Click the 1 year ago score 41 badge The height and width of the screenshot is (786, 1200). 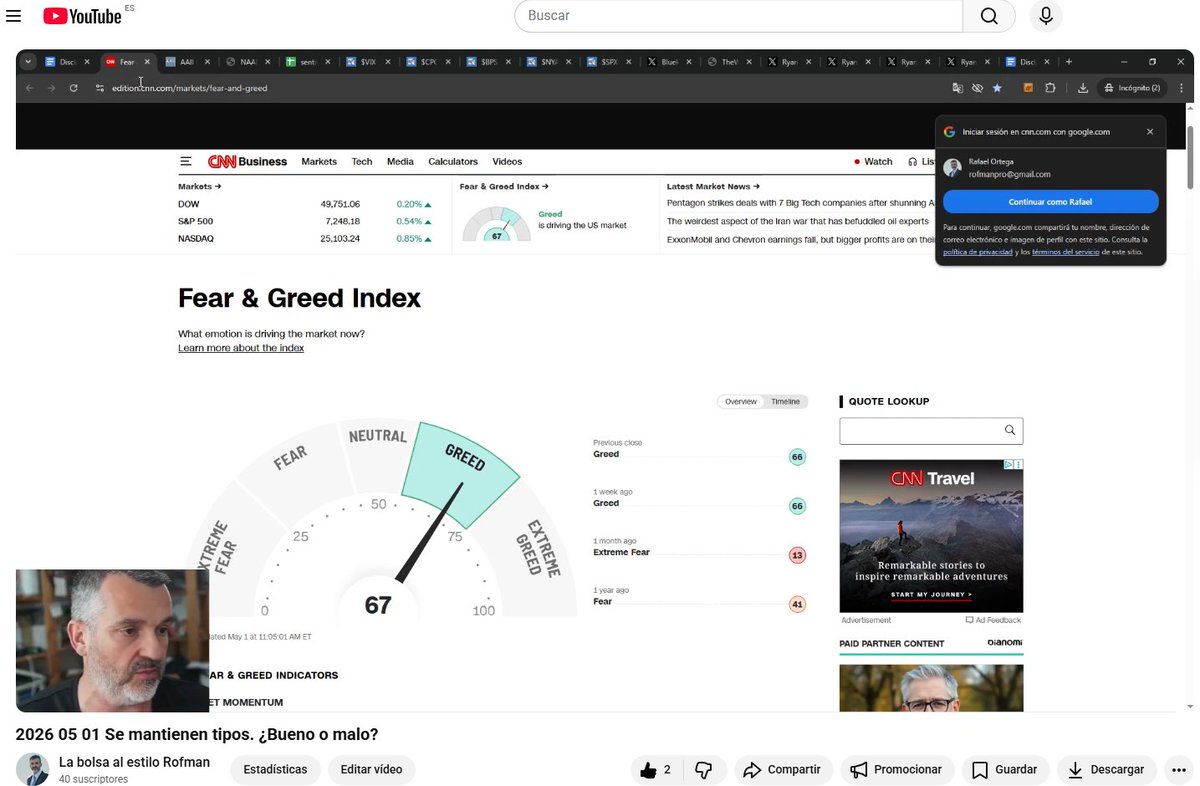pos(797,604)
